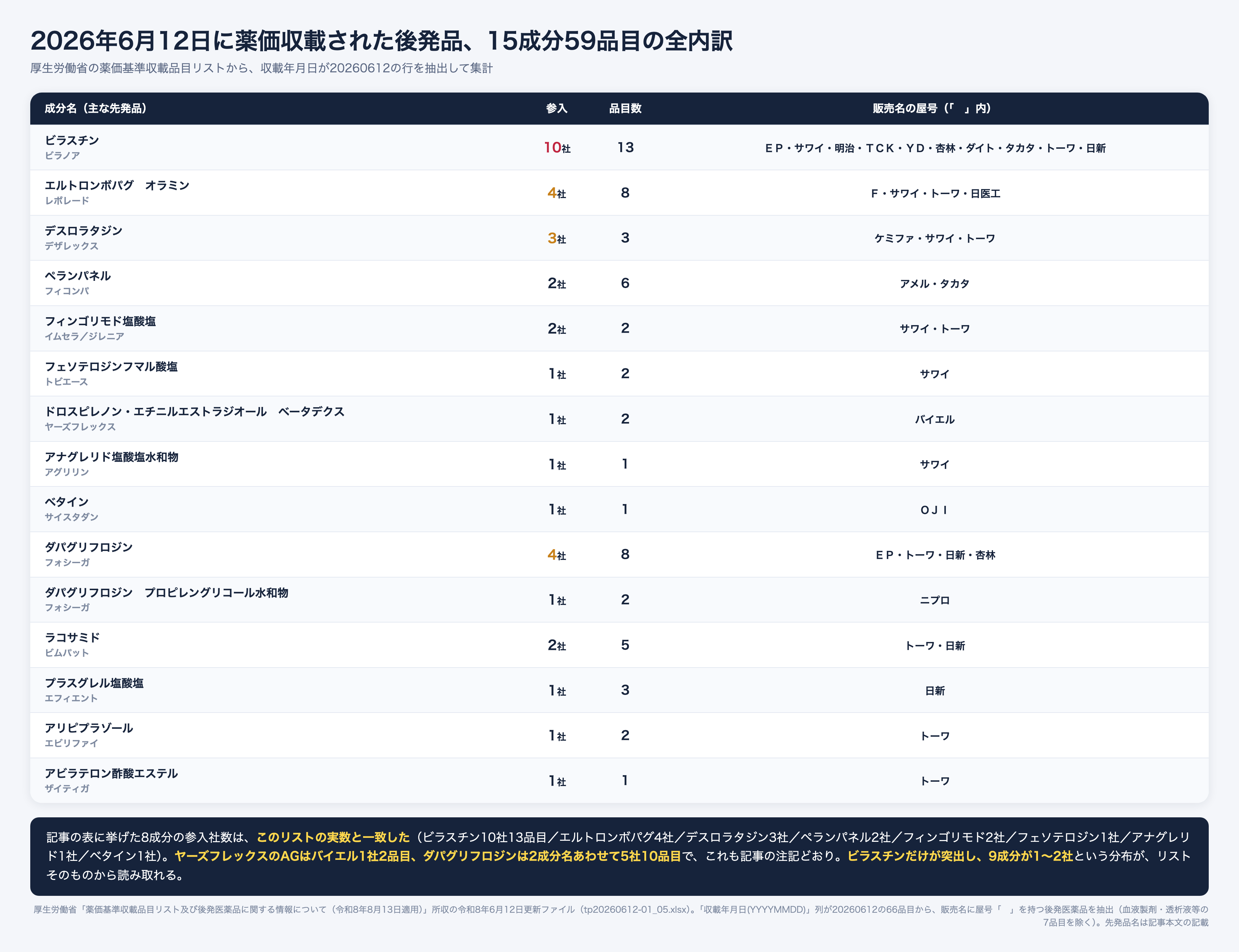
Task: Select brand name イムセラ／ジレニア
Action: (84, 336)
